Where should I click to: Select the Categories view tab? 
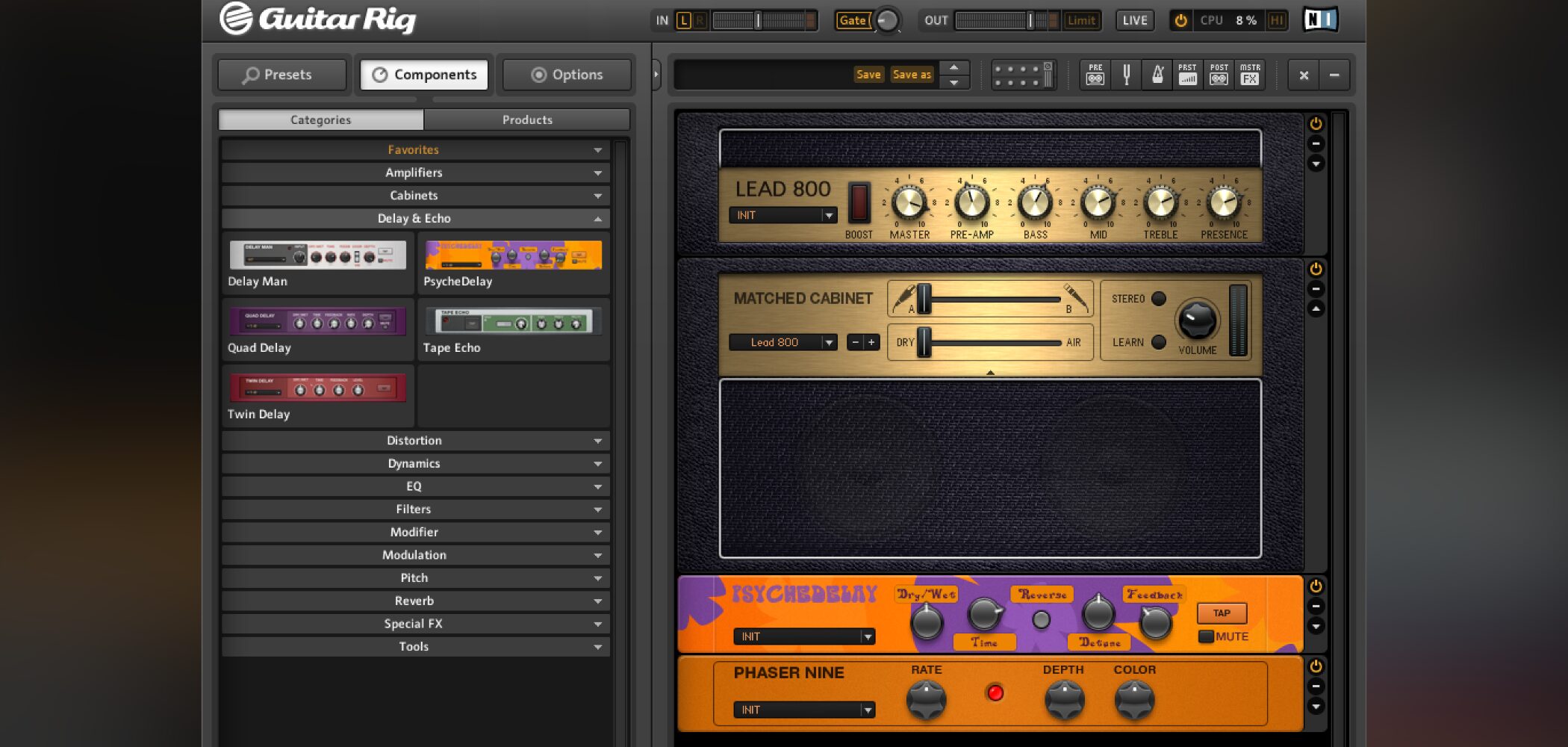pyautogui.click(x=321, y=120)
